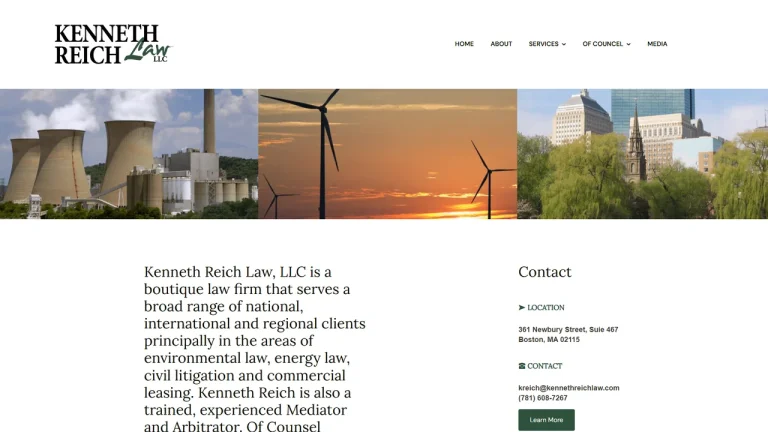Image resolution: width=768 pixels, height=432 pixels.
Task: Click the arrow icon beside LOCATION
Action: click(522, 308)
